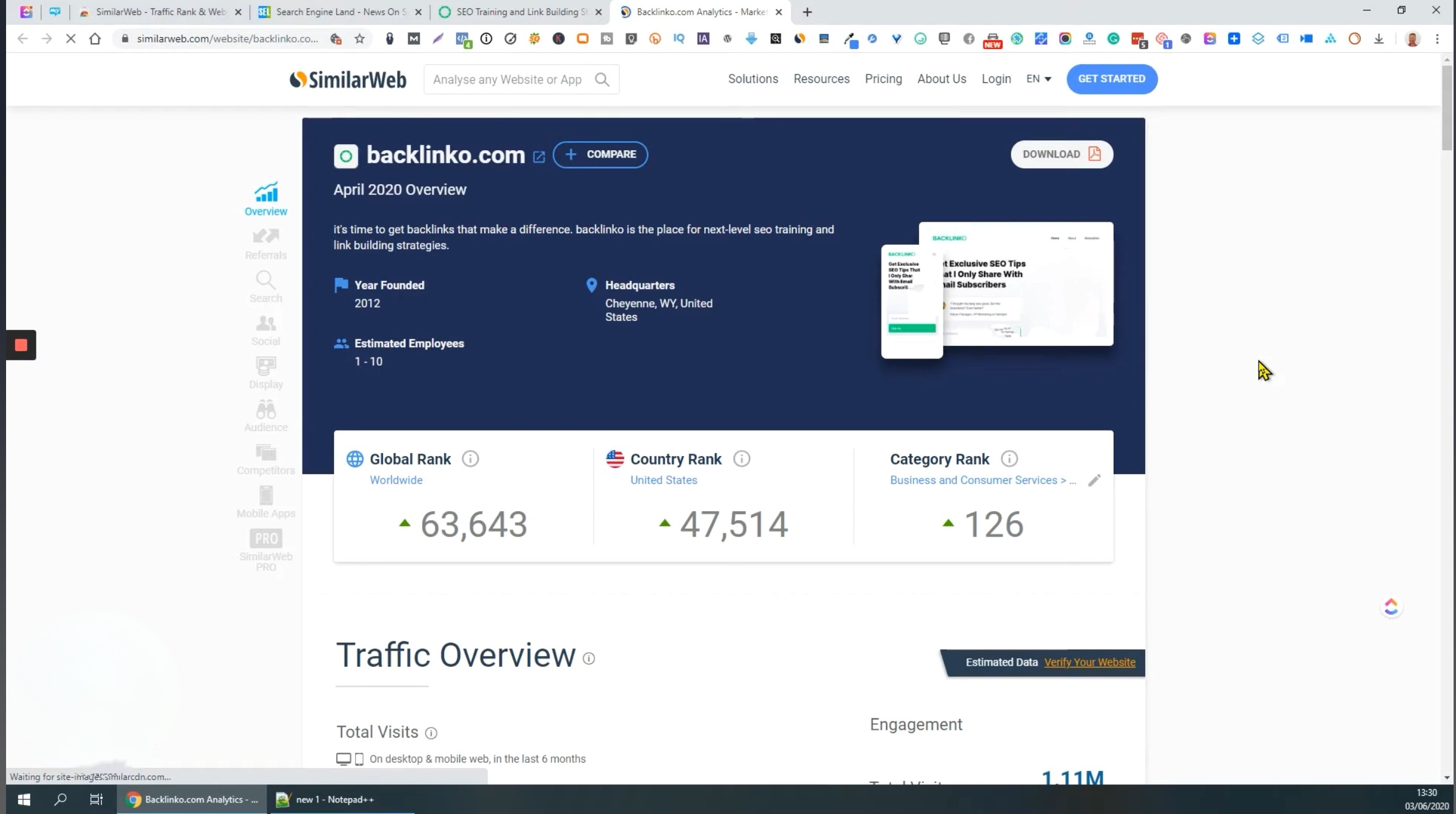Viewport: 1456px width, 814px height.
Task: Select the Year Founded value 2012
Action: [x=367, y=303]
